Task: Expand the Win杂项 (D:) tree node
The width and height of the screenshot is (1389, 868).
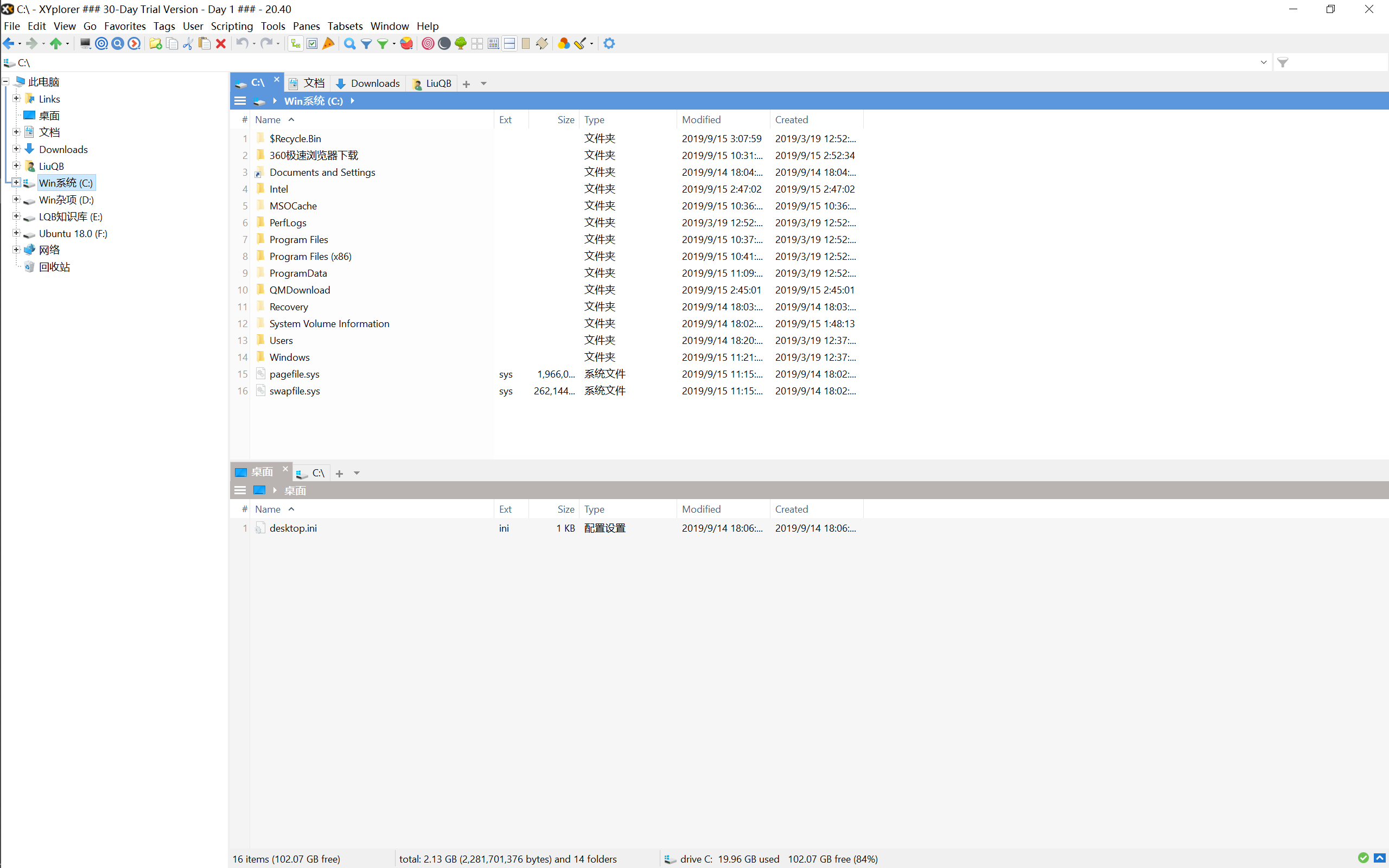Action: pos(16,200)
